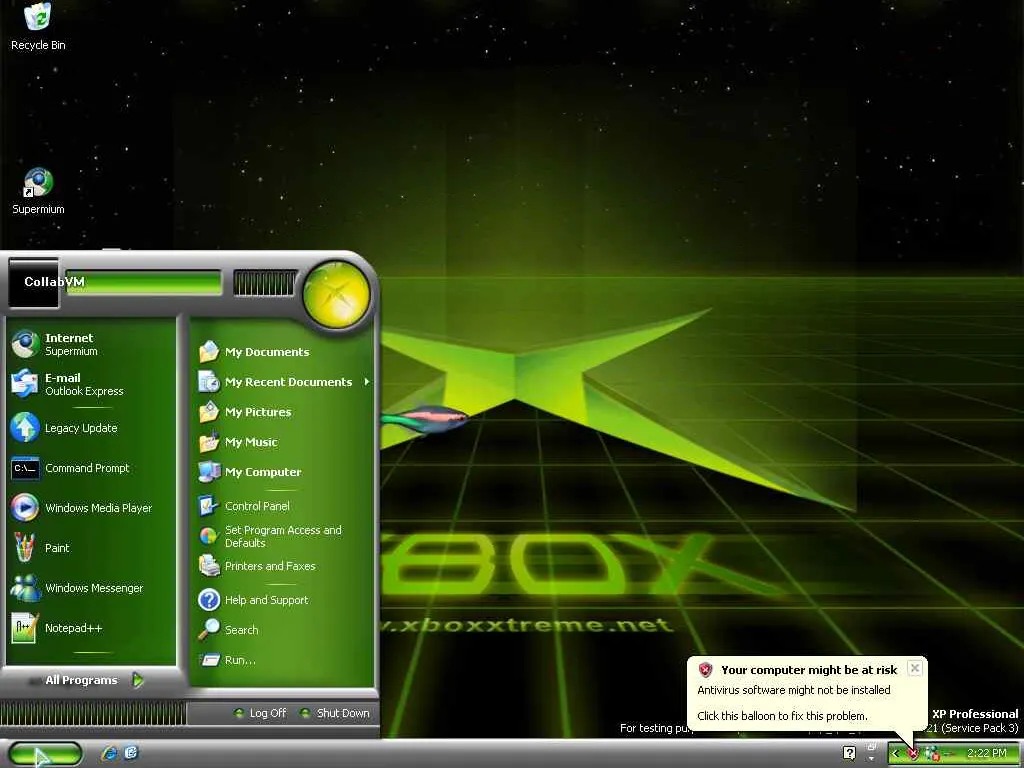
Task: Click the taskbar clock showing 2:22 PM
Action: [x=987, y=753]
